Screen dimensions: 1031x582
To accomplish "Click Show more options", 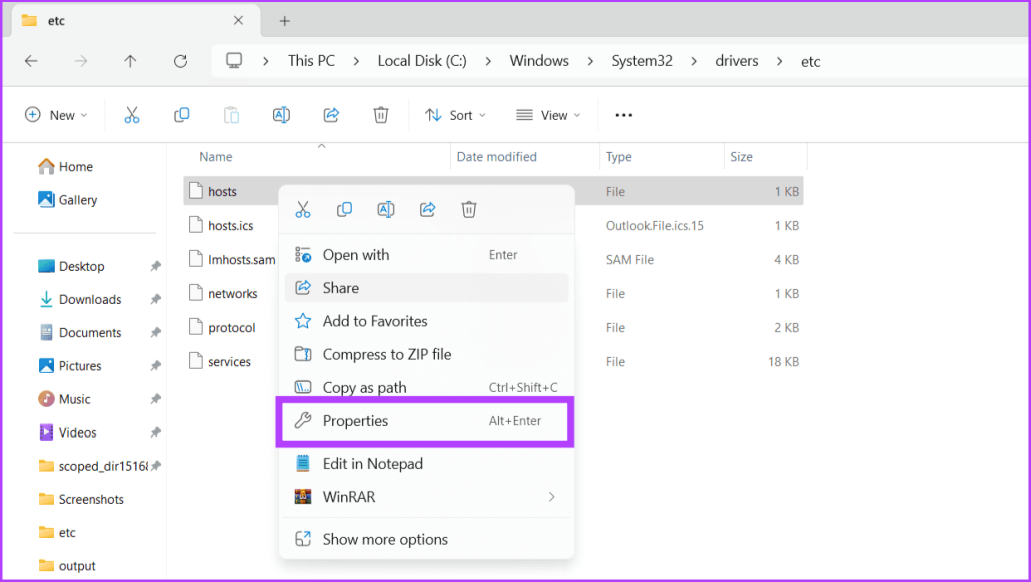I will tap(426, 539).
